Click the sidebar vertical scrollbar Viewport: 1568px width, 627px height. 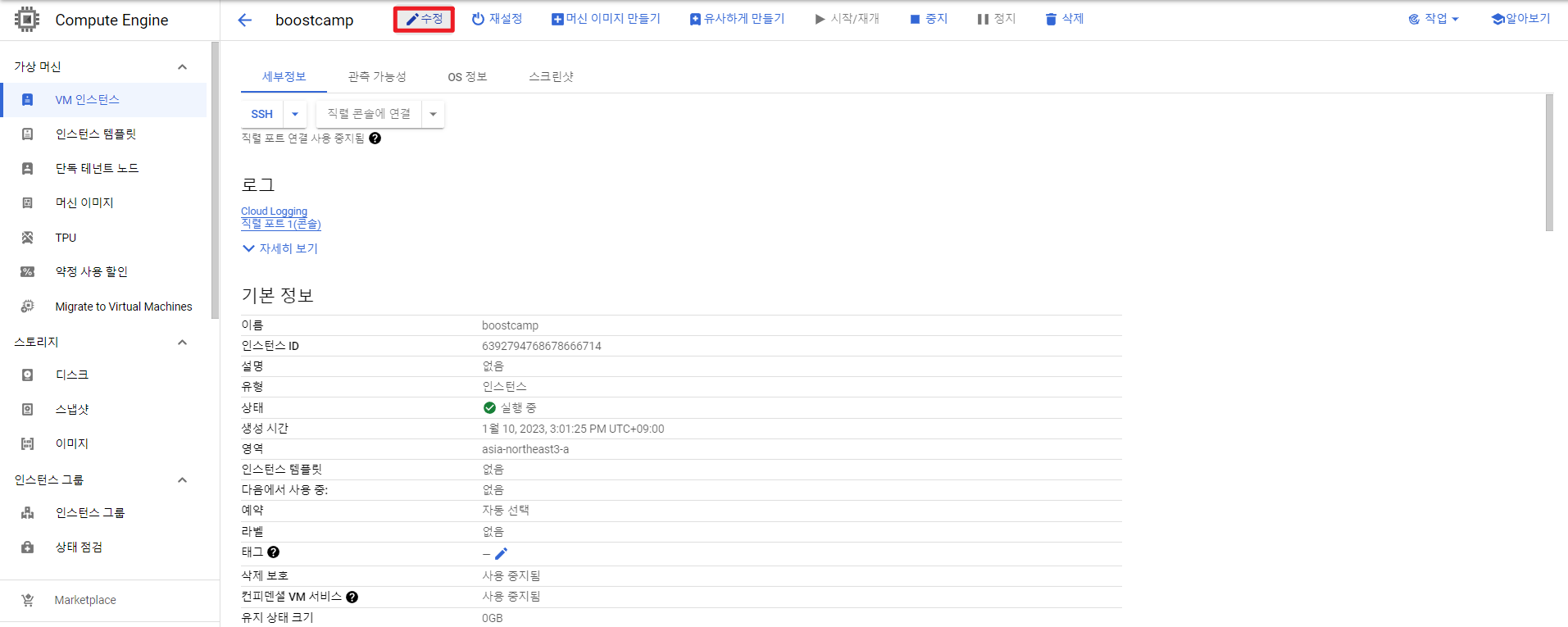(x=215, y=180)
